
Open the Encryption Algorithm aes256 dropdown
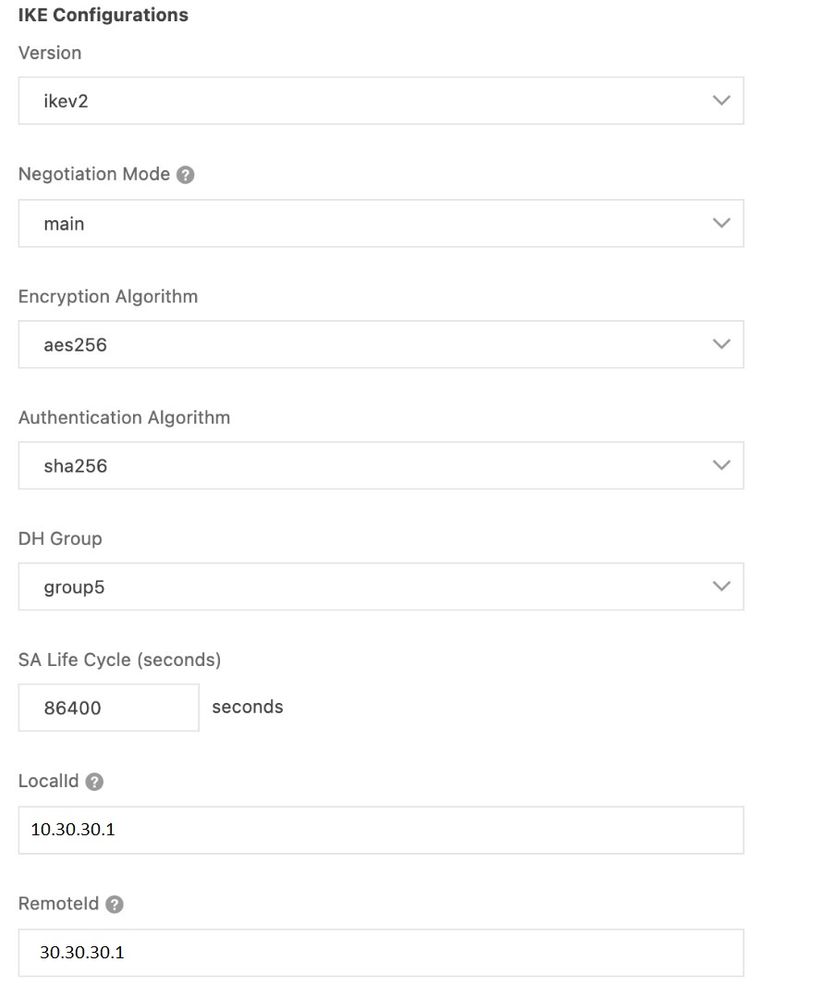tap(380, 345)
